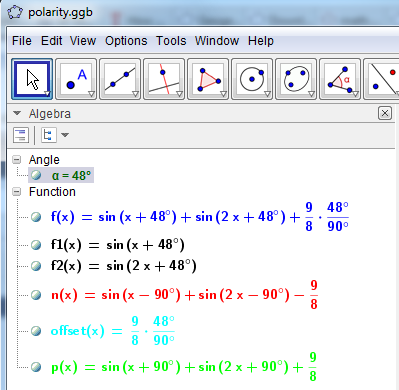399x390 pixels.
Task: Open the Tools menu
Action: pyautogui.click(x=171, y=41)
